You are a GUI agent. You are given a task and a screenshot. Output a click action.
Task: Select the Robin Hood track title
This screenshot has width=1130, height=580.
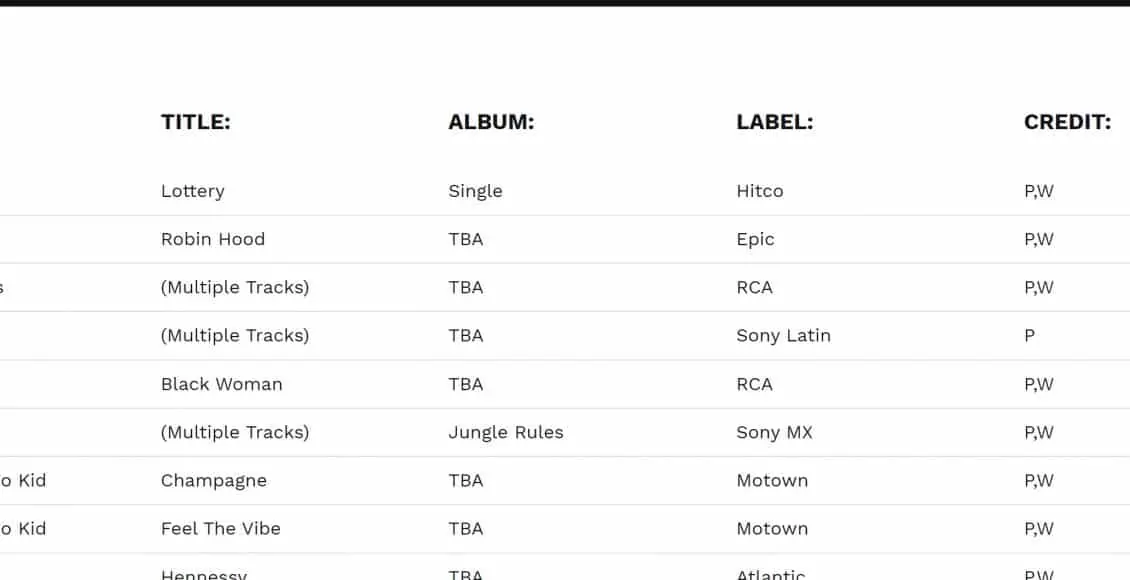pos(213,239)
